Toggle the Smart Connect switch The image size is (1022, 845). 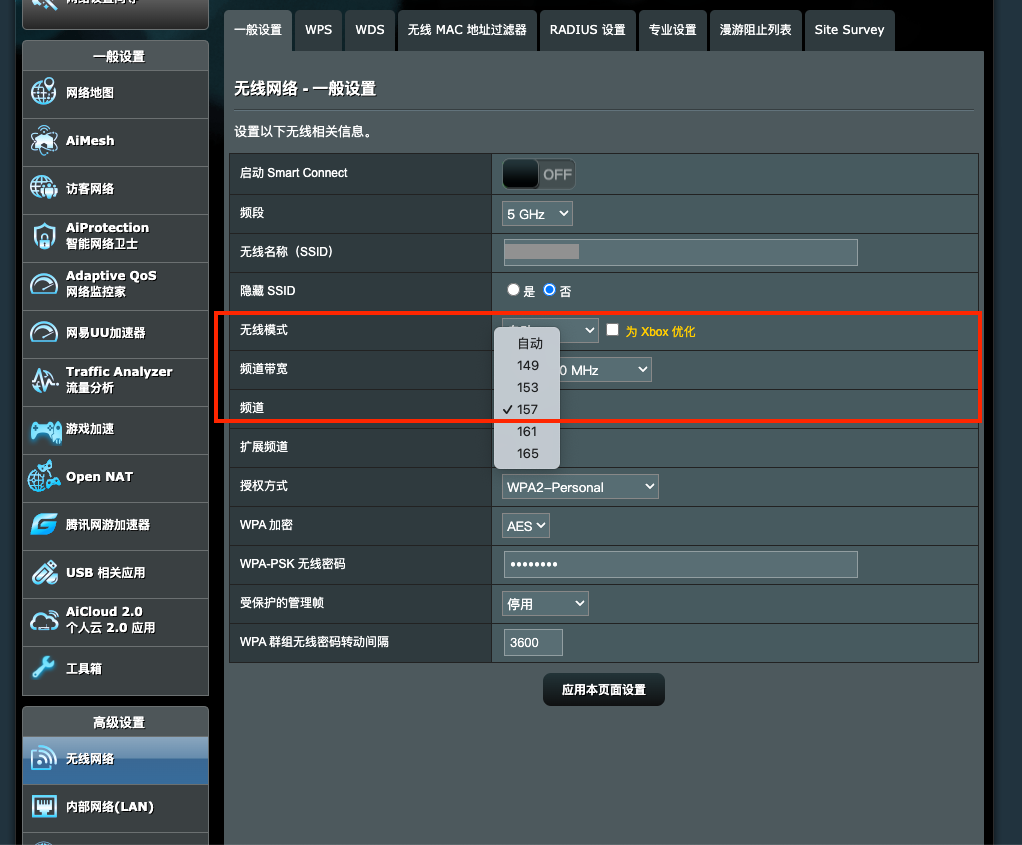click(539, 174)
